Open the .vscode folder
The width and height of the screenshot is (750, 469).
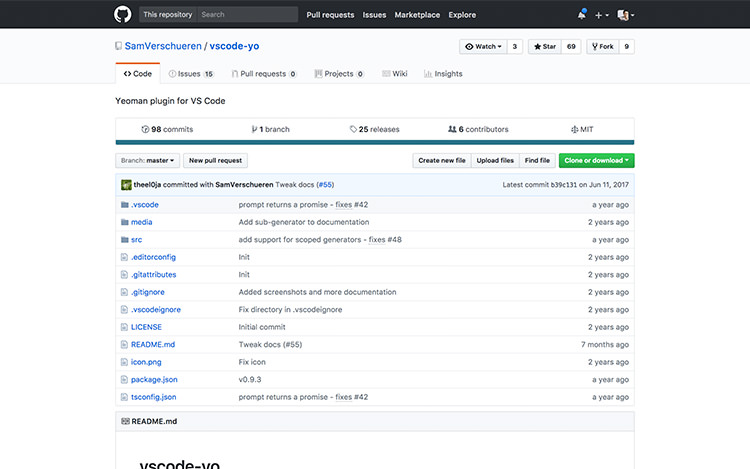click(x=145, y=205)
